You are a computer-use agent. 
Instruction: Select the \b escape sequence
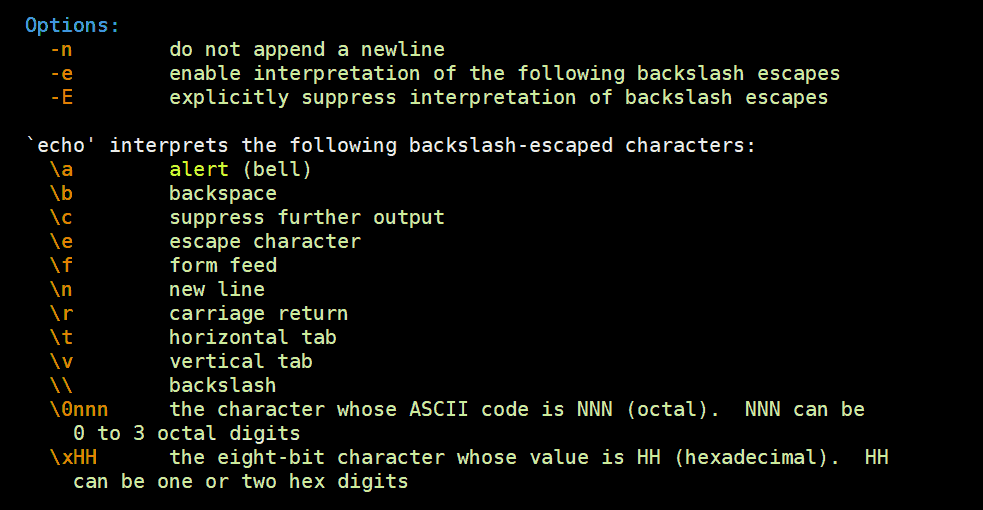click(x=61, y=194)
